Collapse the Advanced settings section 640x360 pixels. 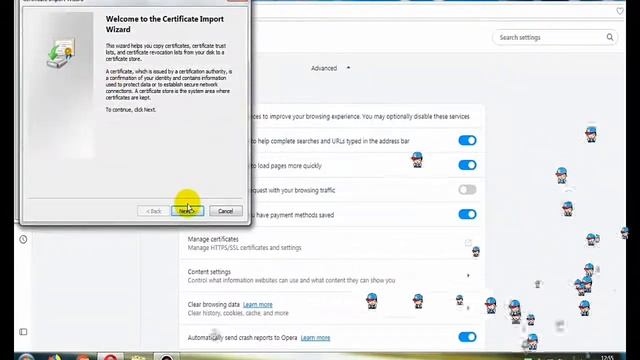[331, 68]
